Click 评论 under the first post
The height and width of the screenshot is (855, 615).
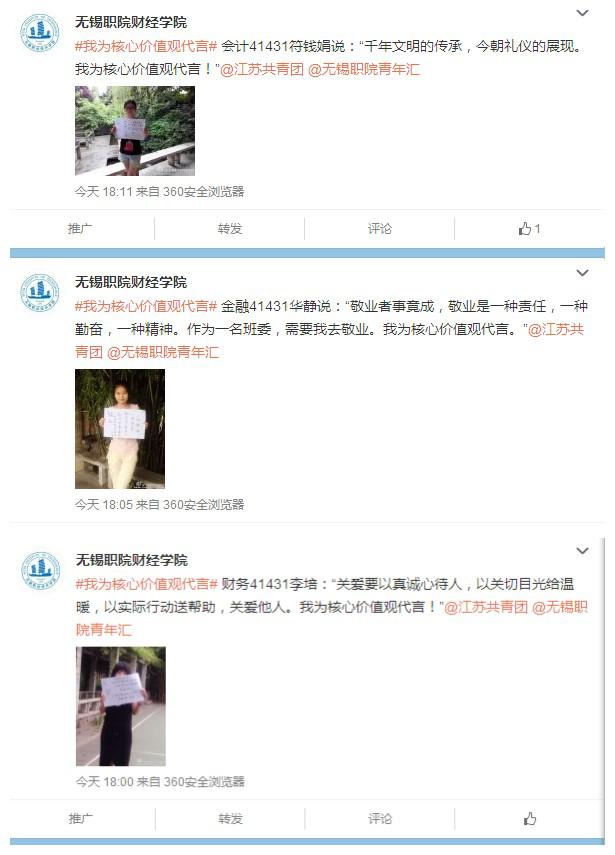pos(379,228)
